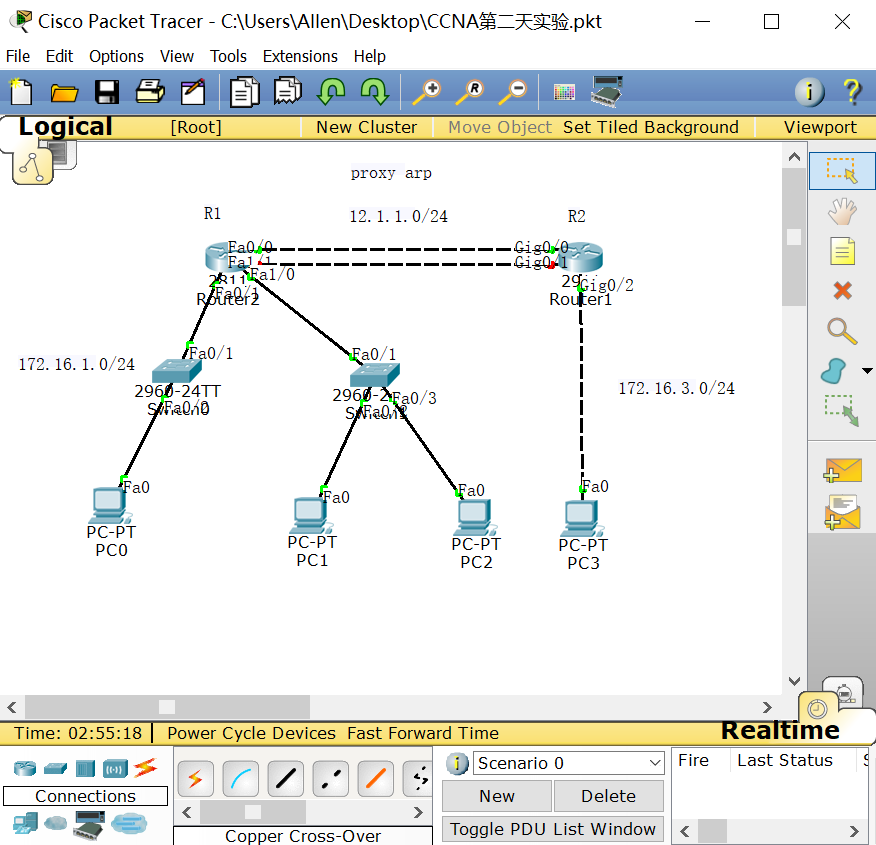Pick the orange Fiber cable
The width and height of the screenshot is (876, 845).
coord(376,778)
